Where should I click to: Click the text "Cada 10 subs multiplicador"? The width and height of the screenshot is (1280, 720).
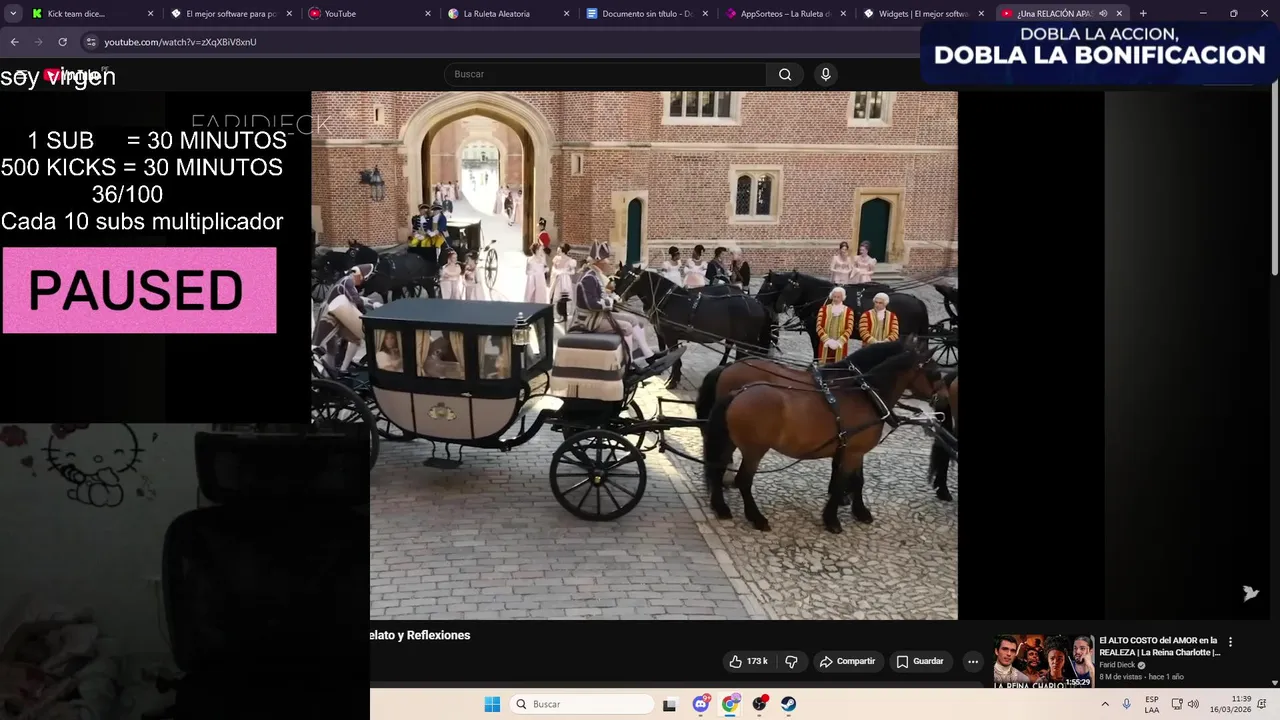pos(142,222)
